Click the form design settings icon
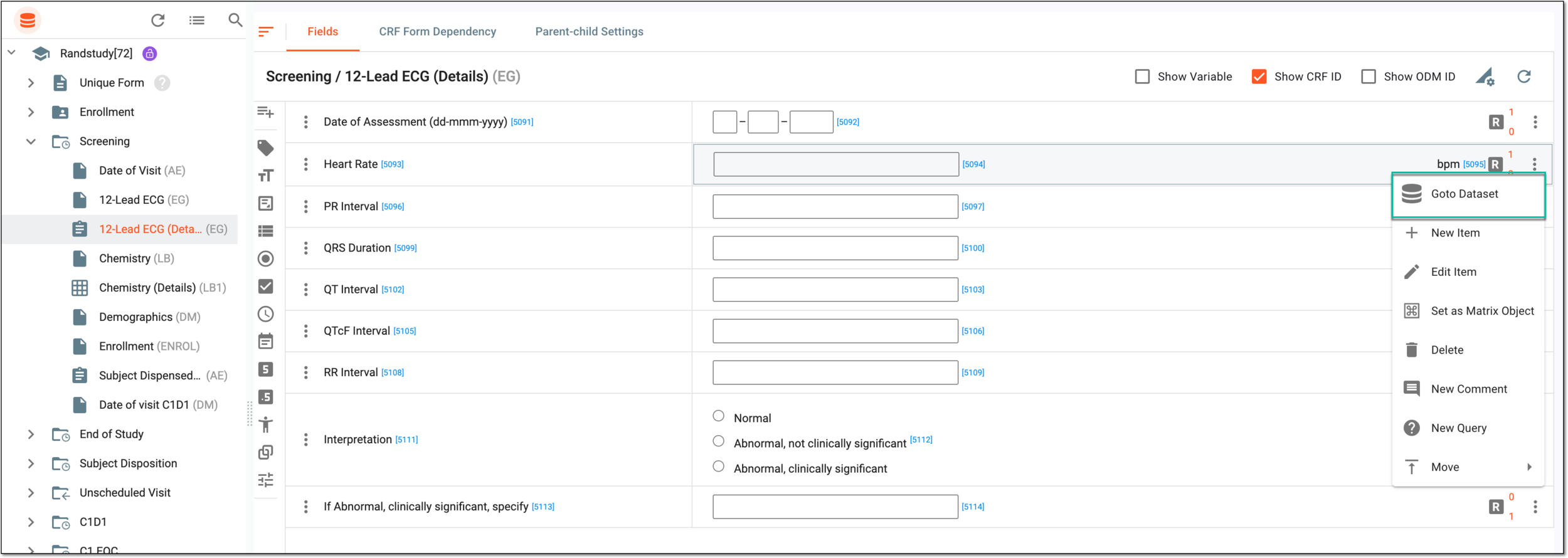The image size is (1568, 558). (1485, 76)
